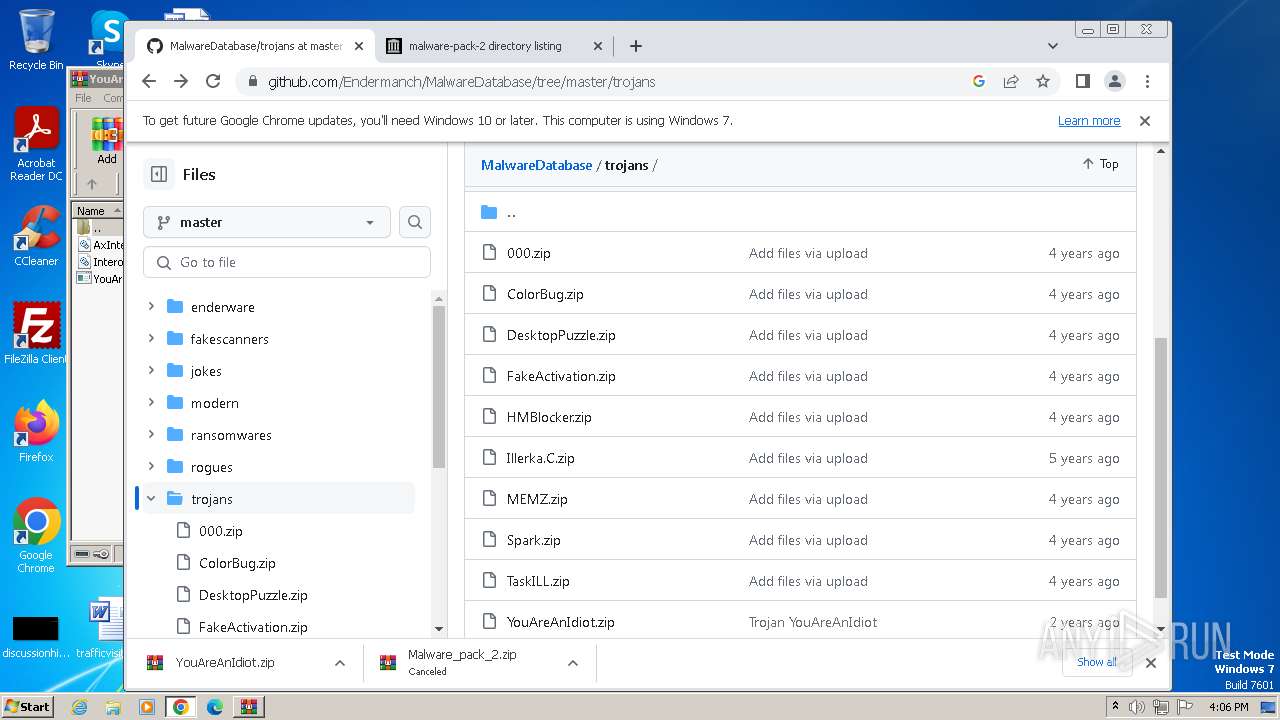
Task: Expand the modern folder in tree
Action: pyautogui.click(x=151, y=403)
